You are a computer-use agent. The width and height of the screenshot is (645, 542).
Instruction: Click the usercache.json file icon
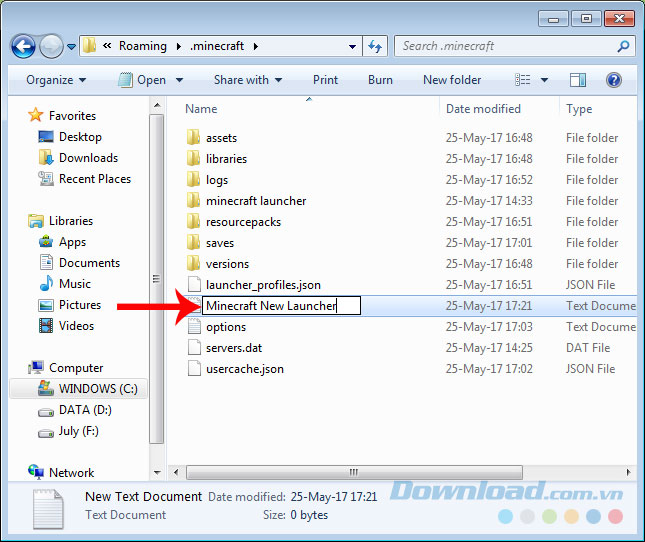click(194, 368)
